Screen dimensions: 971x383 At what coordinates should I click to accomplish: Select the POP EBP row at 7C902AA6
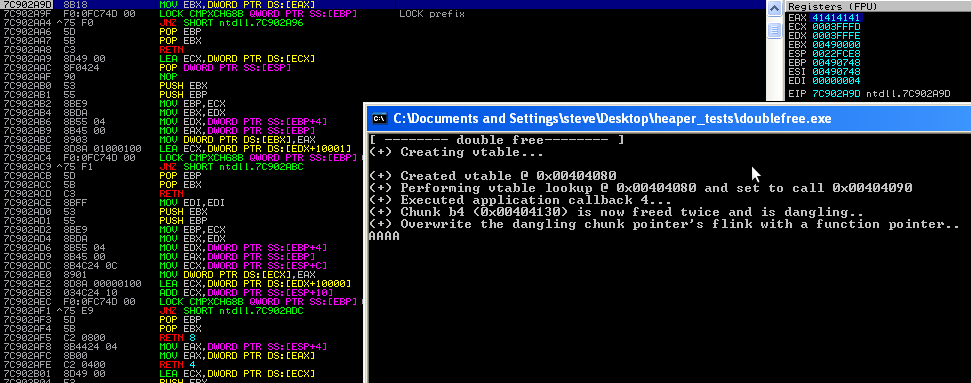(180, 31)
